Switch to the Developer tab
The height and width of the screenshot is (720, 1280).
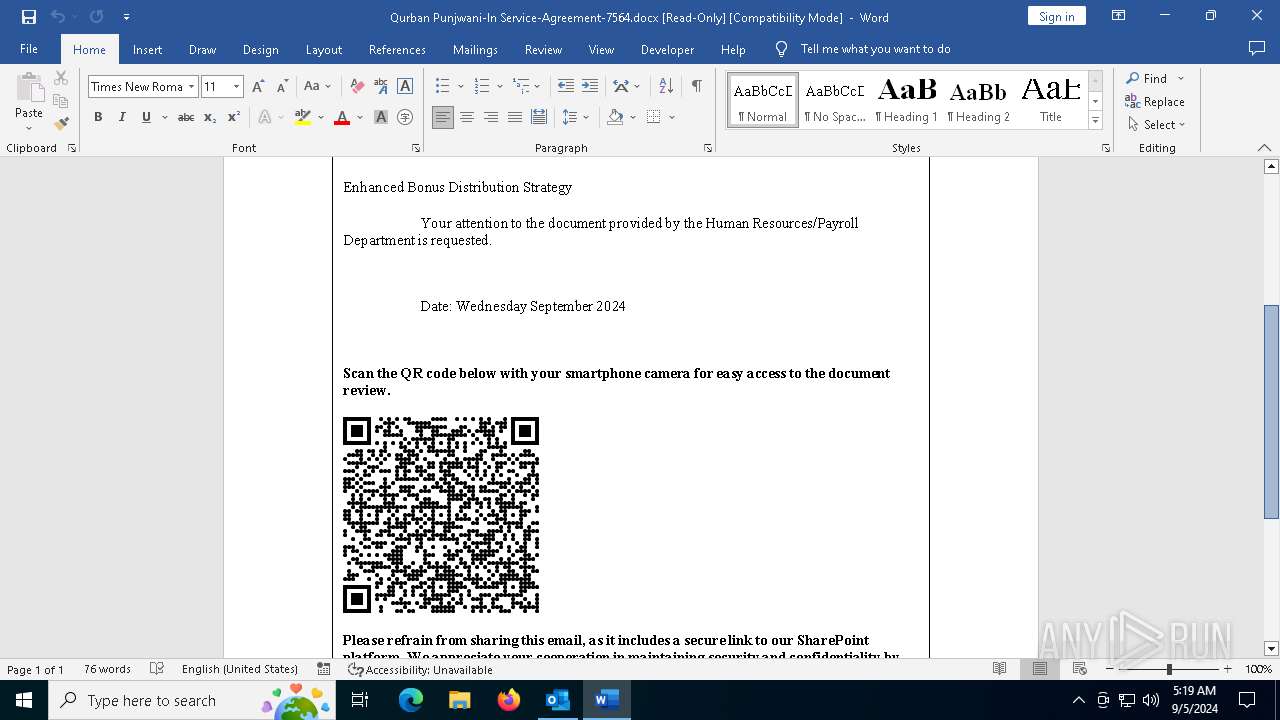pyautogui.click(x=667, y=49)
